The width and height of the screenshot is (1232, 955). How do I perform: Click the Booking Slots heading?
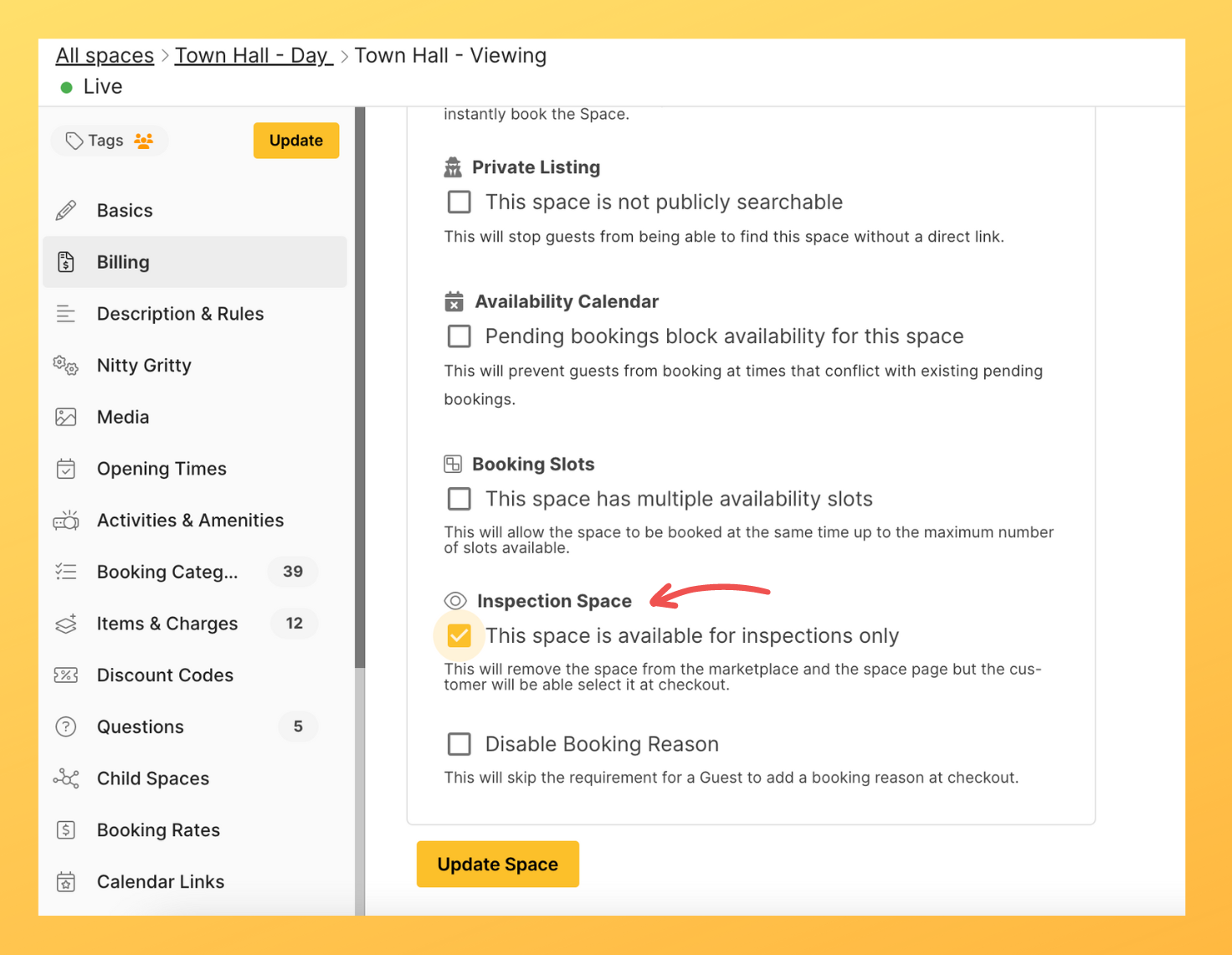tap(533, 464)
